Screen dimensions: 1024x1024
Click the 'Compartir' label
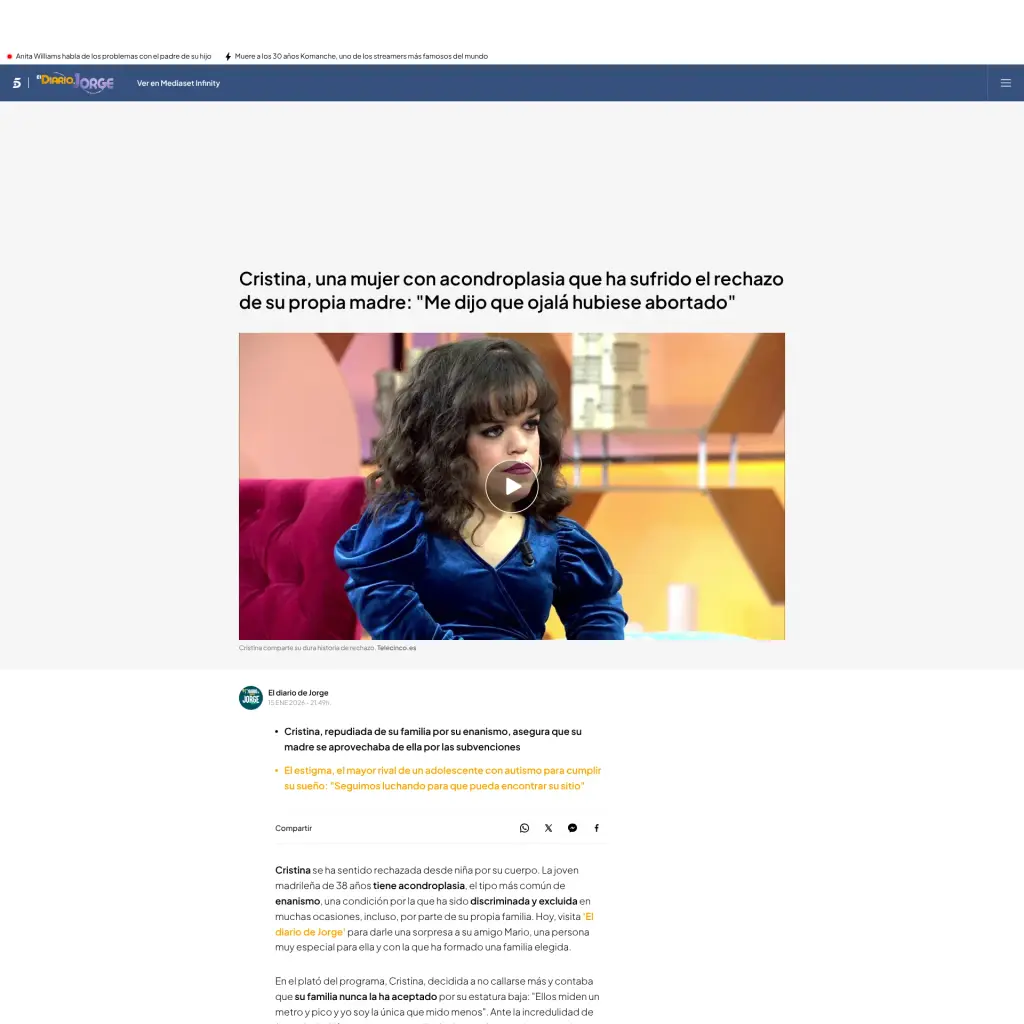(293, 828)
